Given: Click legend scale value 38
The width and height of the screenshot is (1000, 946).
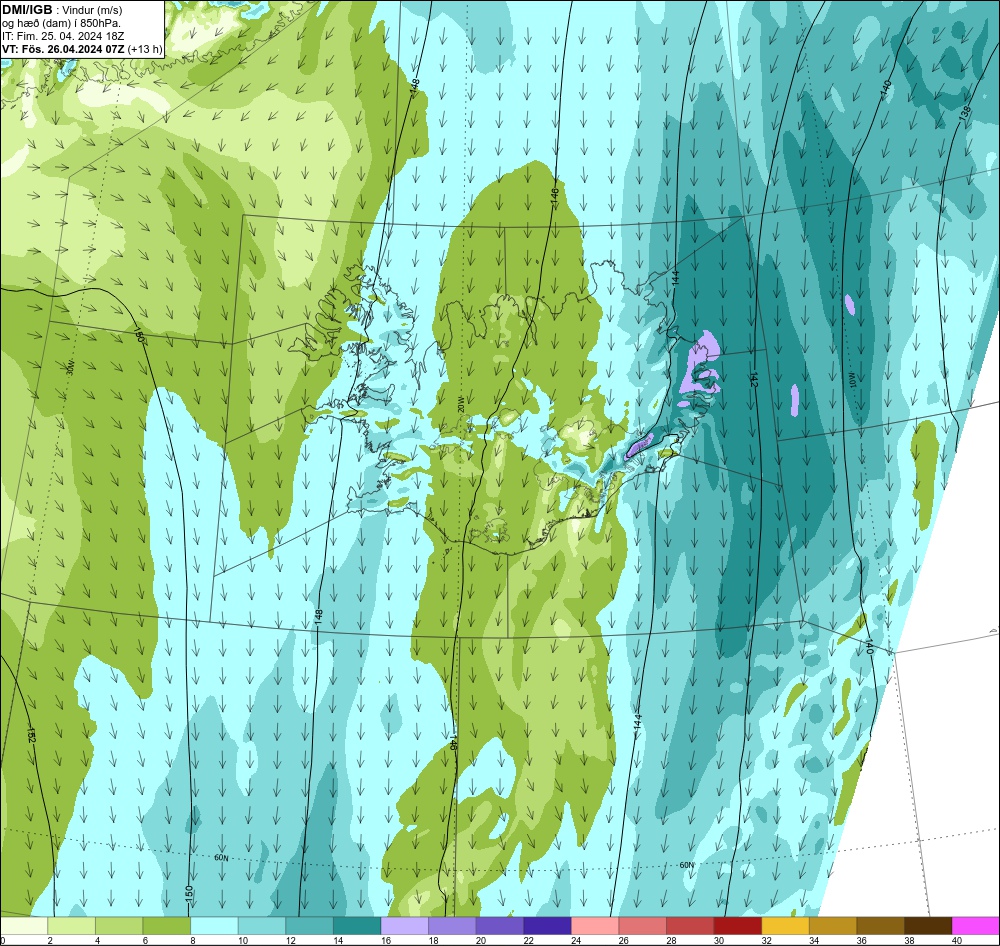Looking at the screenshot, I should coord(909,940).
